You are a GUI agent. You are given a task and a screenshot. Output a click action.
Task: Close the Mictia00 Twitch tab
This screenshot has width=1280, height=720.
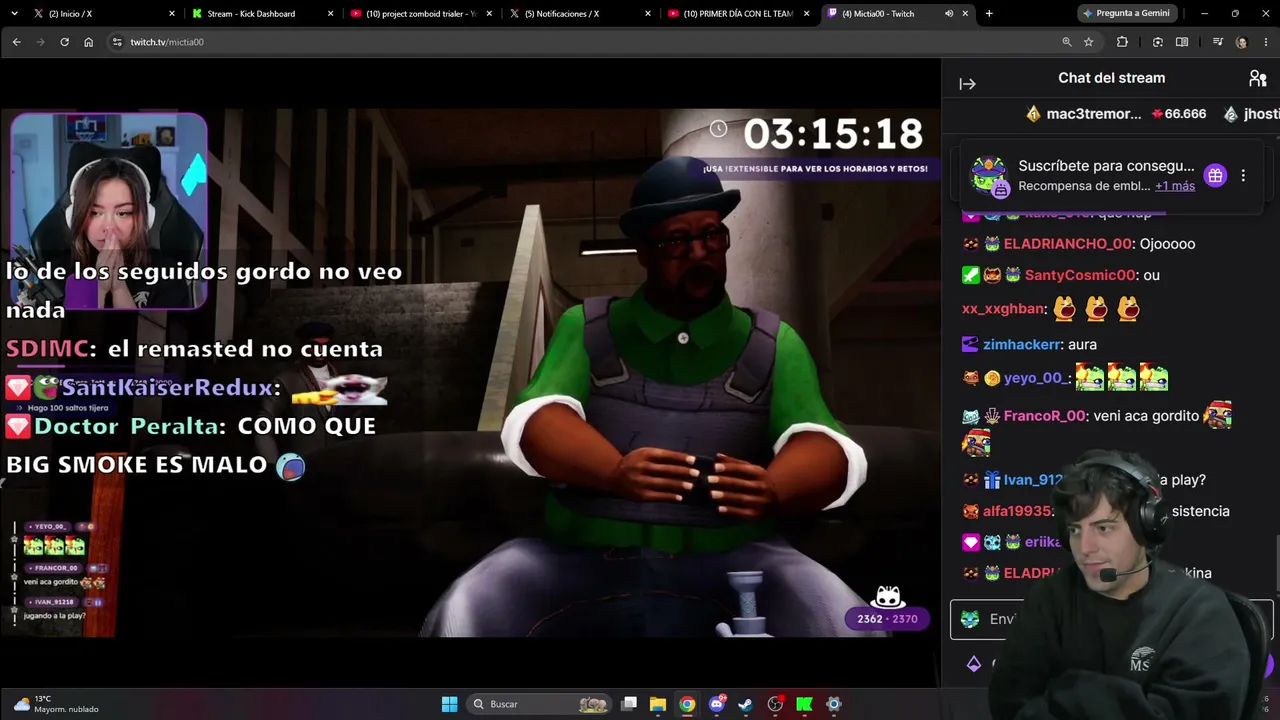[x=965, y=14]
